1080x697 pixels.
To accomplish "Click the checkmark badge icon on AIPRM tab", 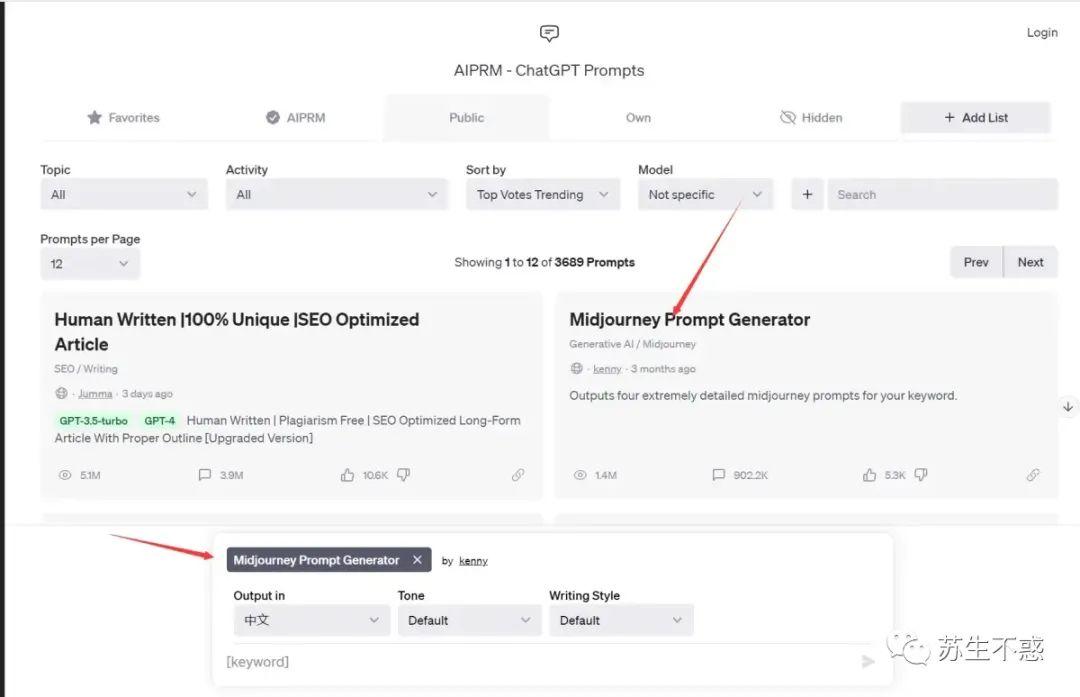I will 273,117.
